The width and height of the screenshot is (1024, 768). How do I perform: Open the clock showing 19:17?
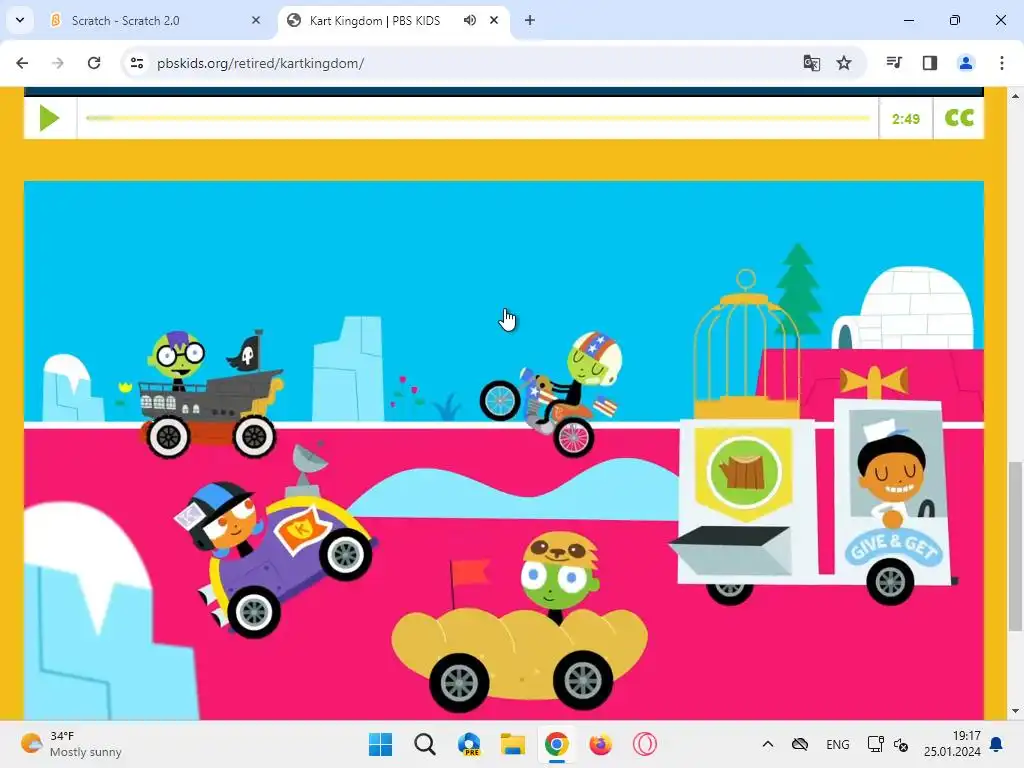[x=952, y=744]
